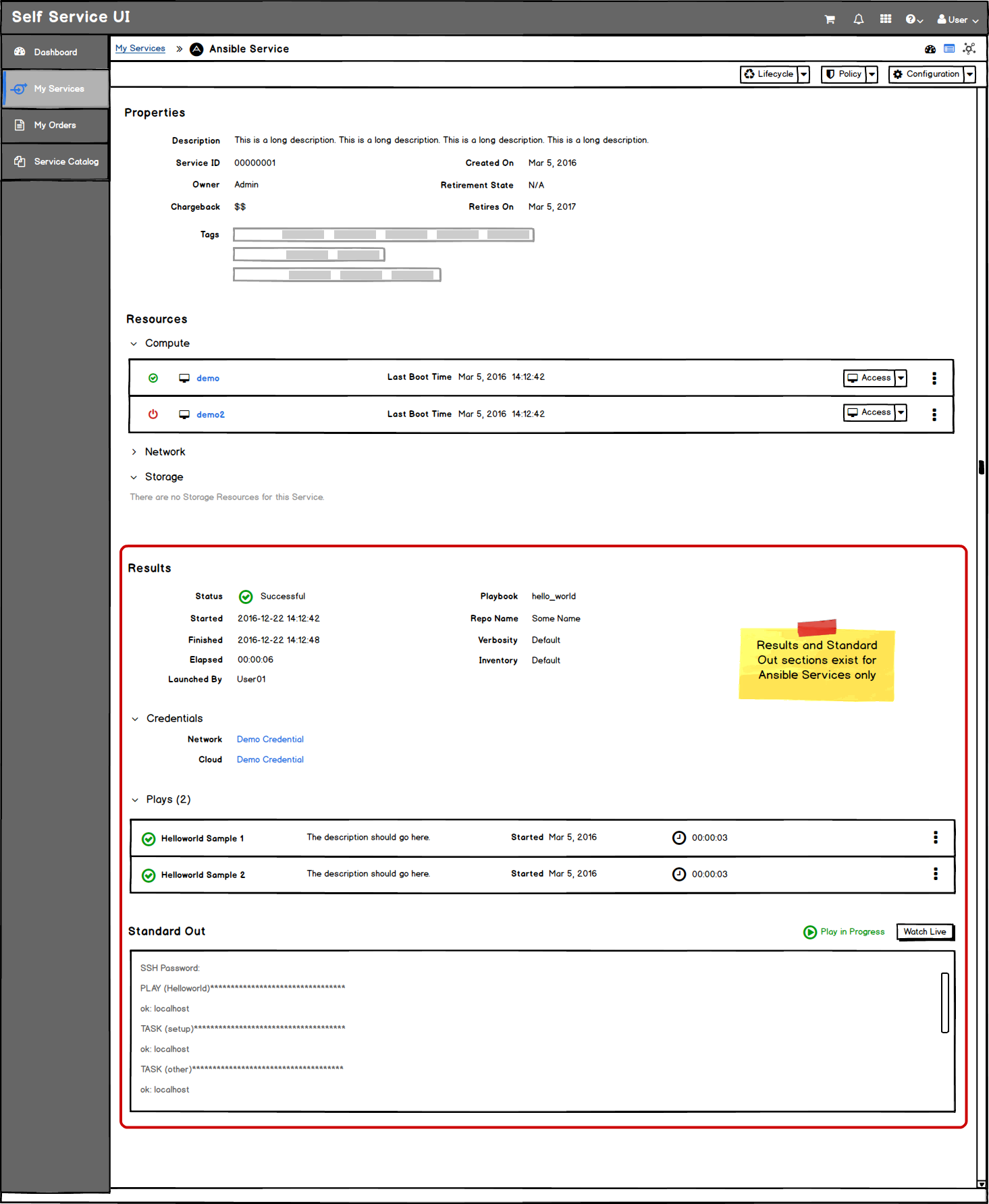Select My Services in sidebar

[55, 88]
